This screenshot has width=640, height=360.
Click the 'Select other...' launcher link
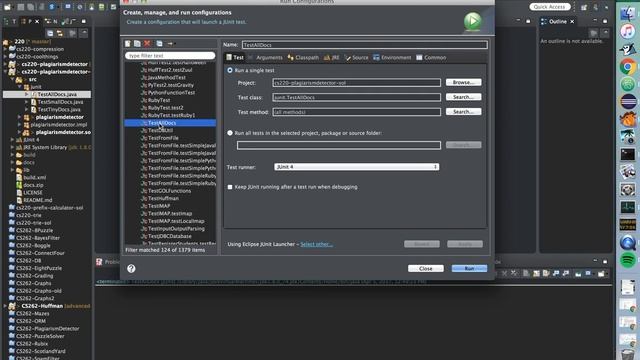316,244
